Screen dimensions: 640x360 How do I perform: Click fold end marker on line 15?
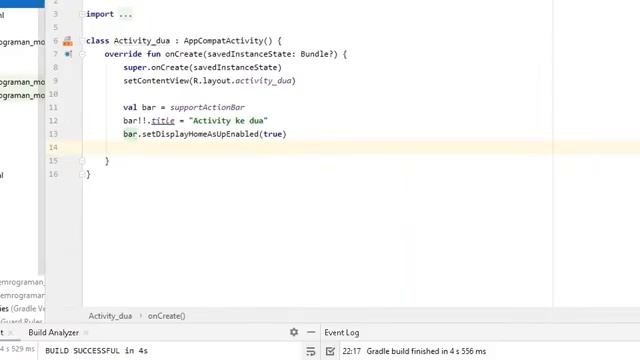(x=82, y=161)
